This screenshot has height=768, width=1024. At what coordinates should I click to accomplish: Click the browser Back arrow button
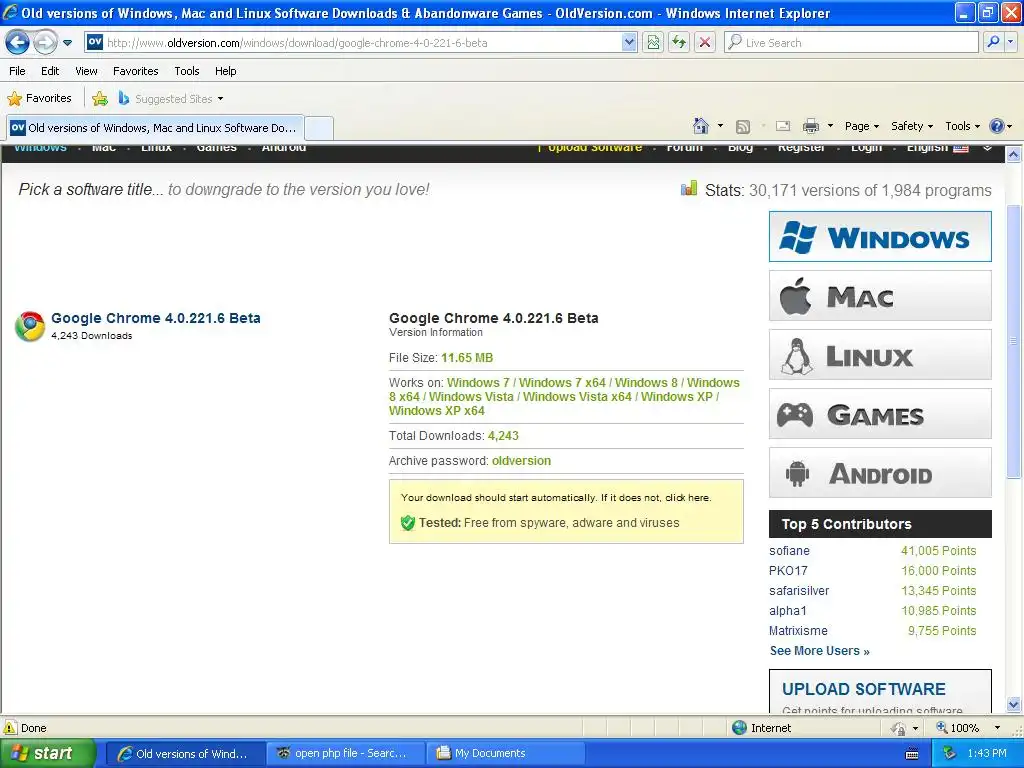pos(18,43)
